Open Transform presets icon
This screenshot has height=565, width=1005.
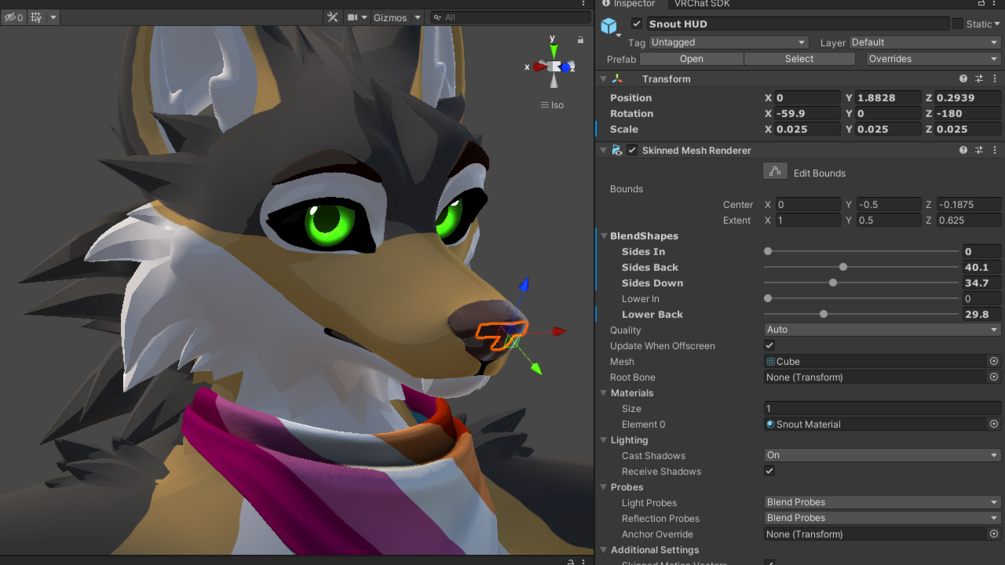click(979, 79)
